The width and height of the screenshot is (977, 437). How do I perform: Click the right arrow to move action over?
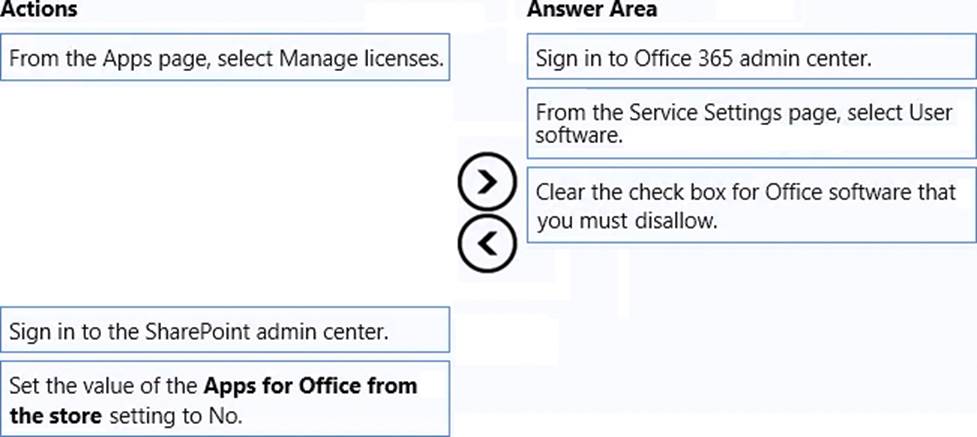[x=486, y=180]
